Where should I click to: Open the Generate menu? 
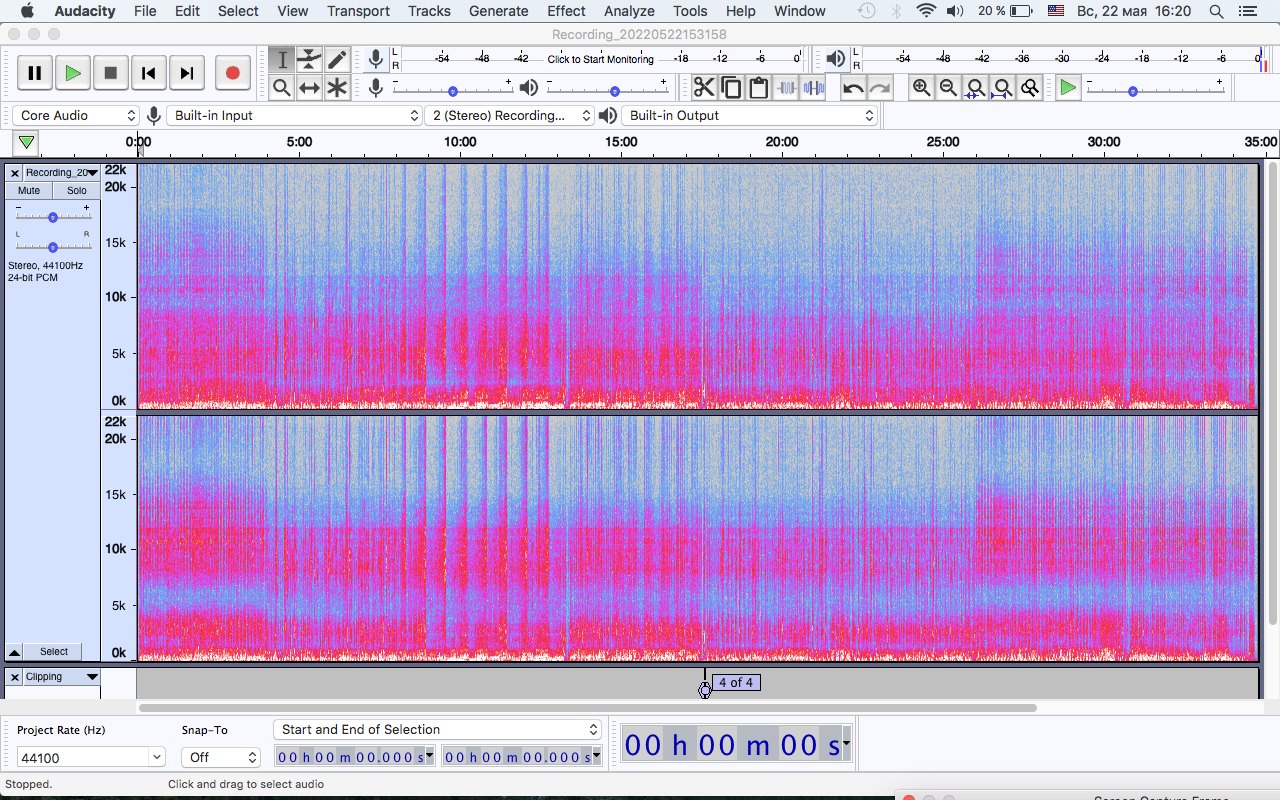tap(498, 11)
